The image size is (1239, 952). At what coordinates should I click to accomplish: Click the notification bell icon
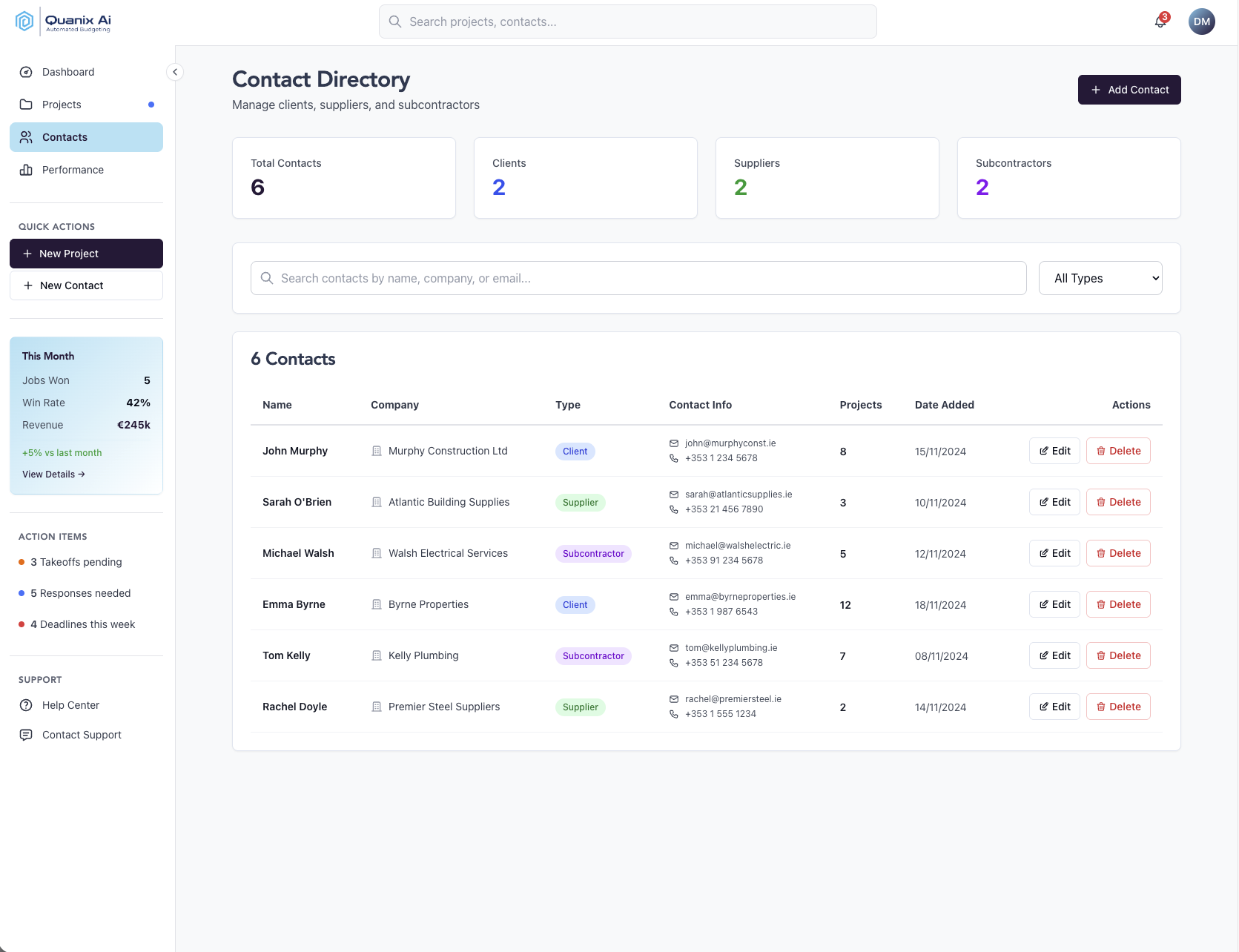tap(1159, 23)
